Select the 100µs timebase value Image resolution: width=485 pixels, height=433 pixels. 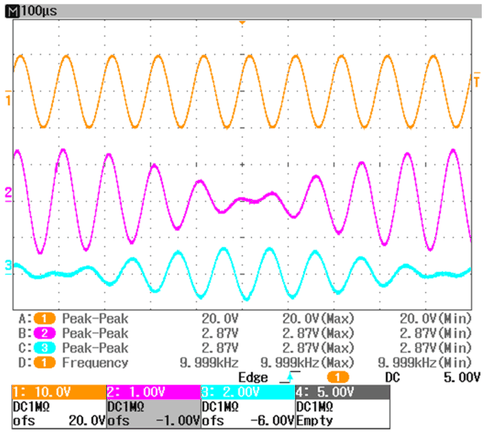(x=39, y=11)
